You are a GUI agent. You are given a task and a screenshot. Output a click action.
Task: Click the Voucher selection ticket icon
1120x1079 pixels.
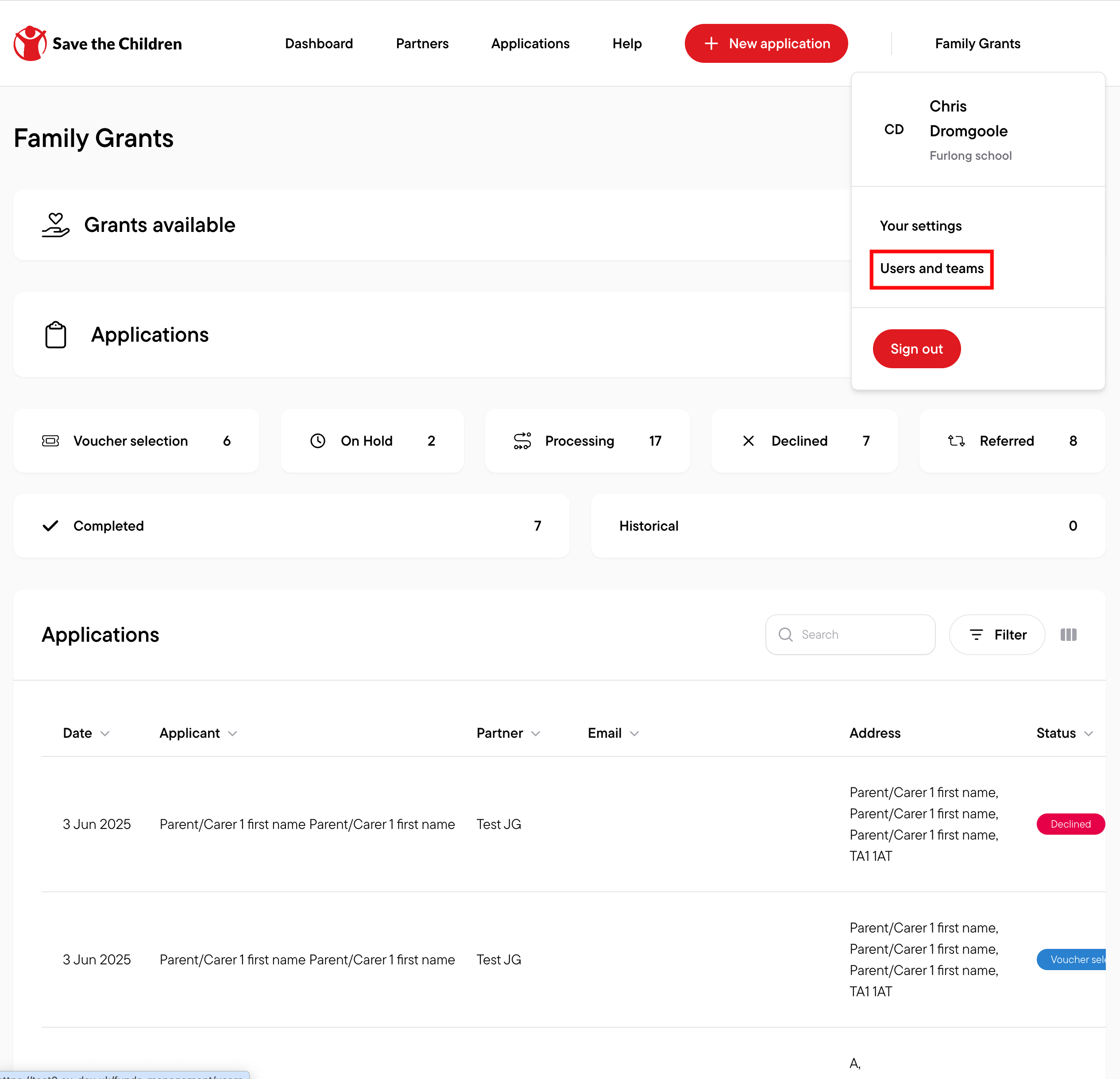point(50,441)
